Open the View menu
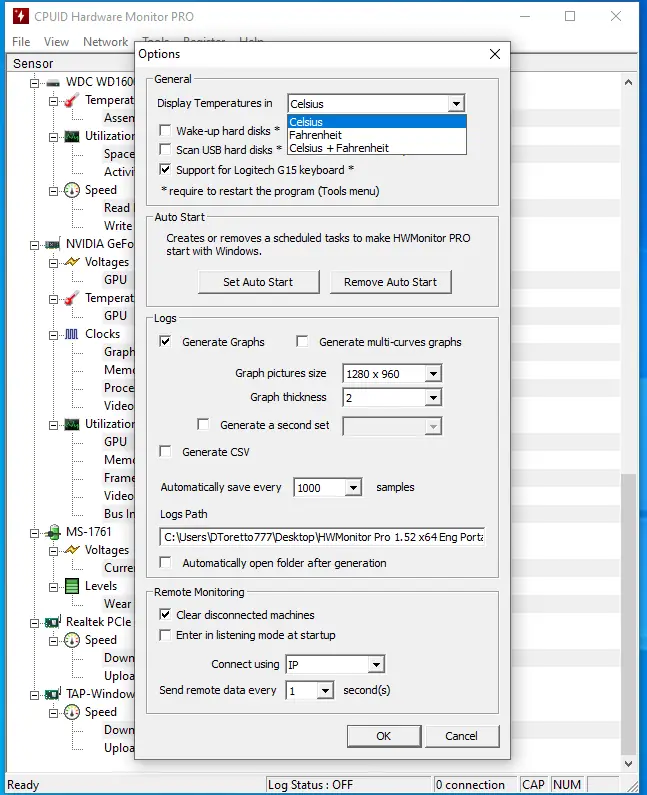 56,42
